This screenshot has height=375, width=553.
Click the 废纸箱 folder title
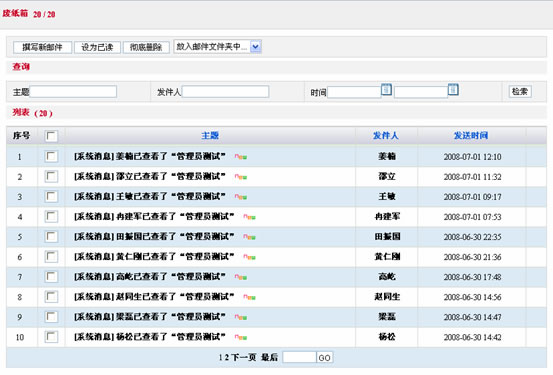[15, 13]
